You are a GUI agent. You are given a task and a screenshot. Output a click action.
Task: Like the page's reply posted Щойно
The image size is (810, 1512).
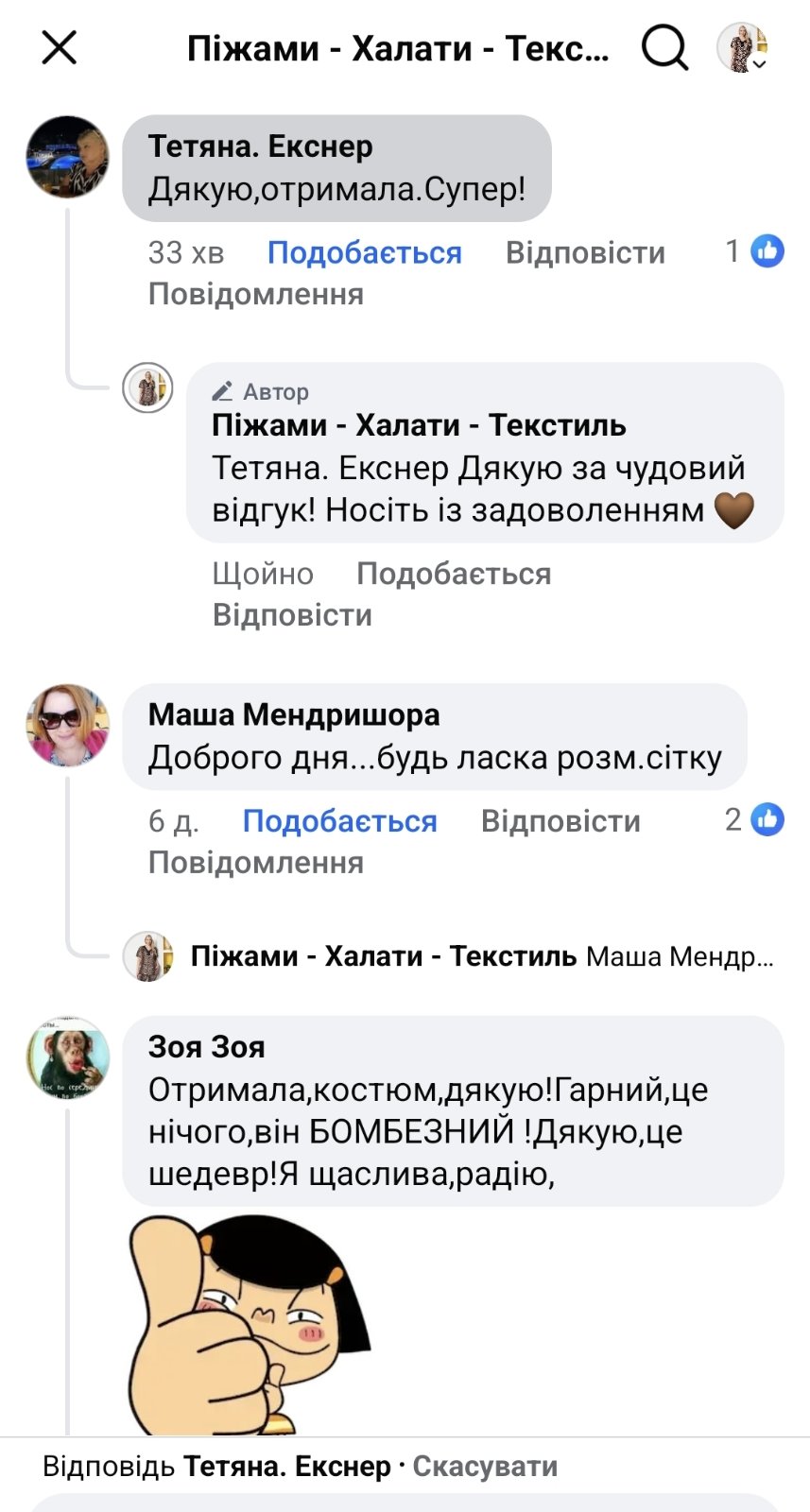454,574
